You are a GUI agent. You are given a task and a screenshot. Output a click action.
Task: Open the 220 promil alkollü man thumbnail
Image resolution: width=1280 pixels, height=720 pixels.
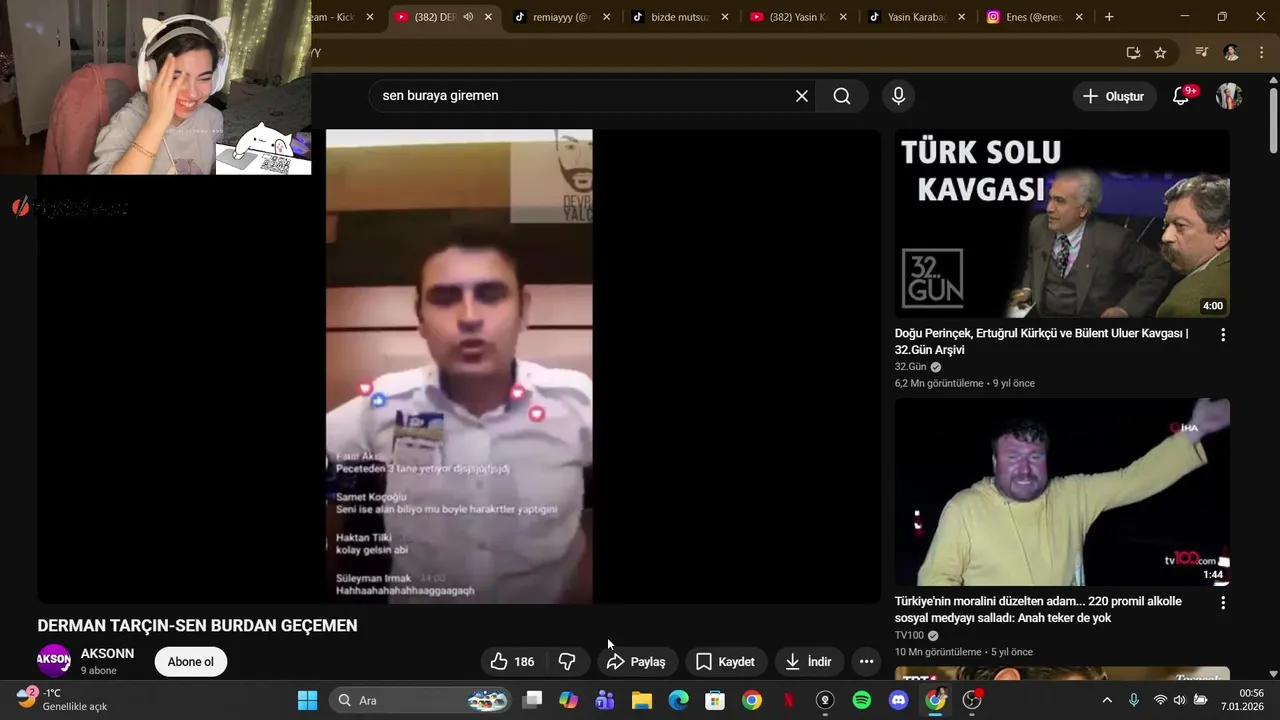coord(1062,492)
